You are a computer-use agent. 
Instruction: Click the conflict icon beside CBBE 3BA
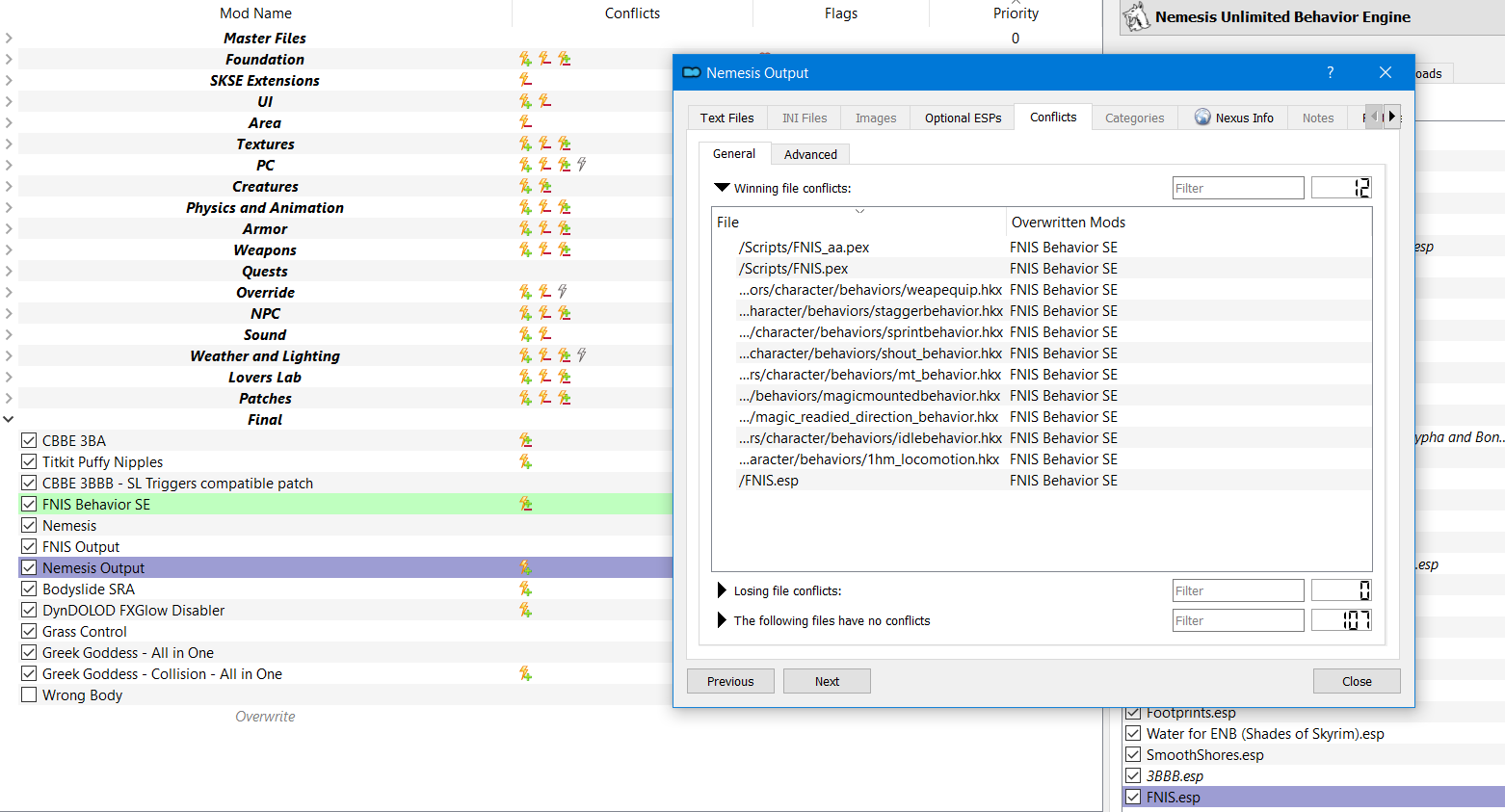[x=525, y=440]
